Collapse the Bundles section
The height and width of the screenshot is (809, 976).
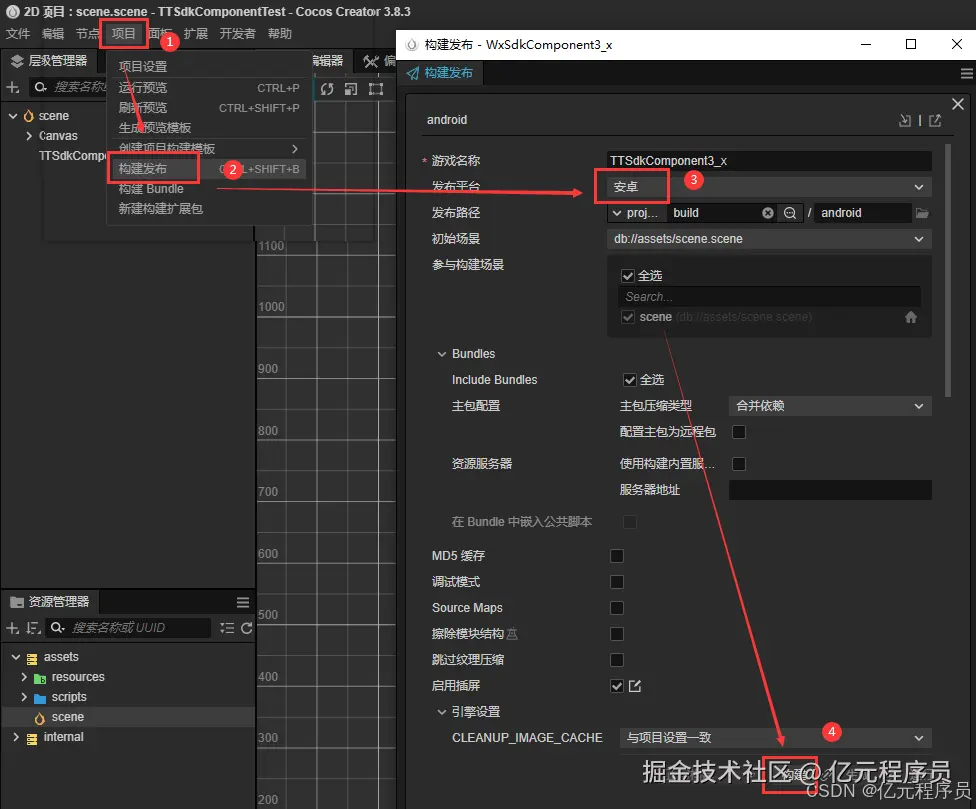tap(442, 354)
